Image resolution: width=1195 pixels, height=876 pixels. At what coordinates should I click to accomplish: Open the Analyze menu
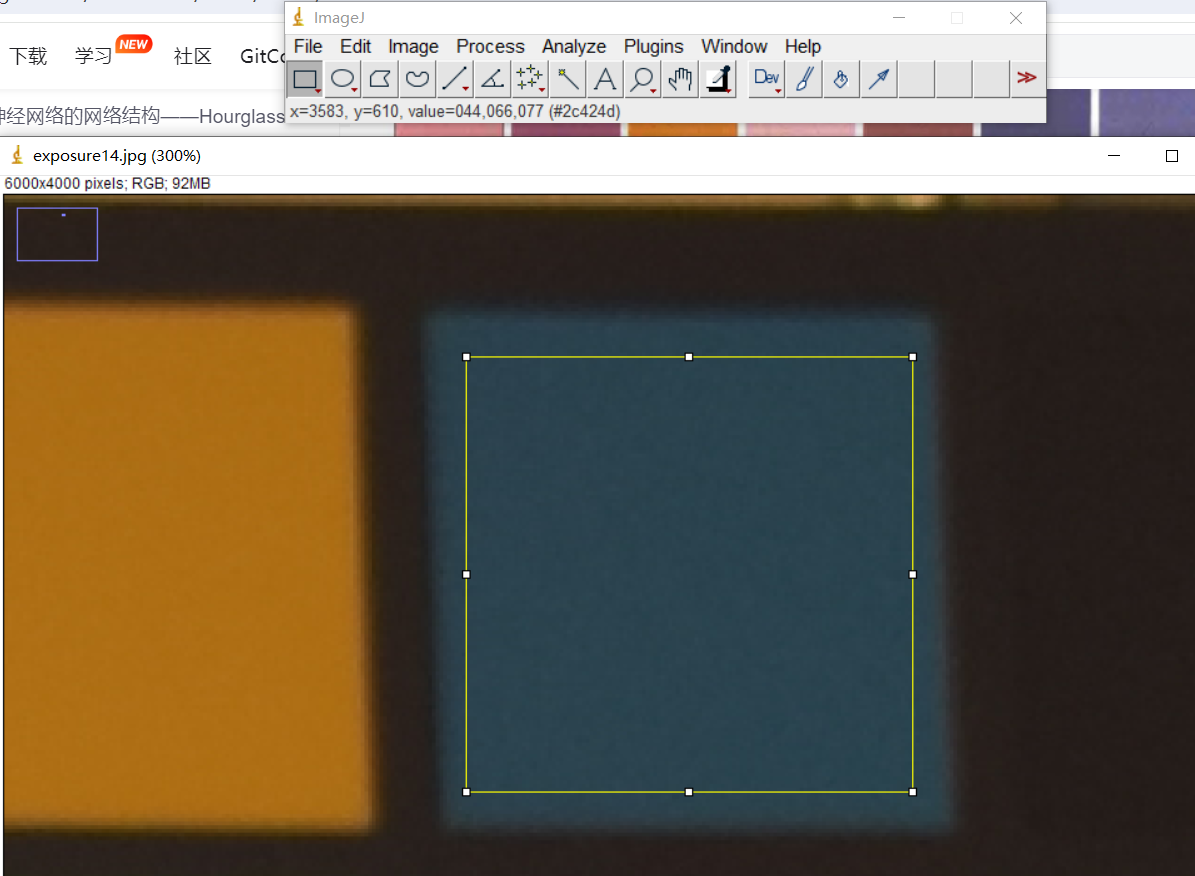tap(574, 47)
